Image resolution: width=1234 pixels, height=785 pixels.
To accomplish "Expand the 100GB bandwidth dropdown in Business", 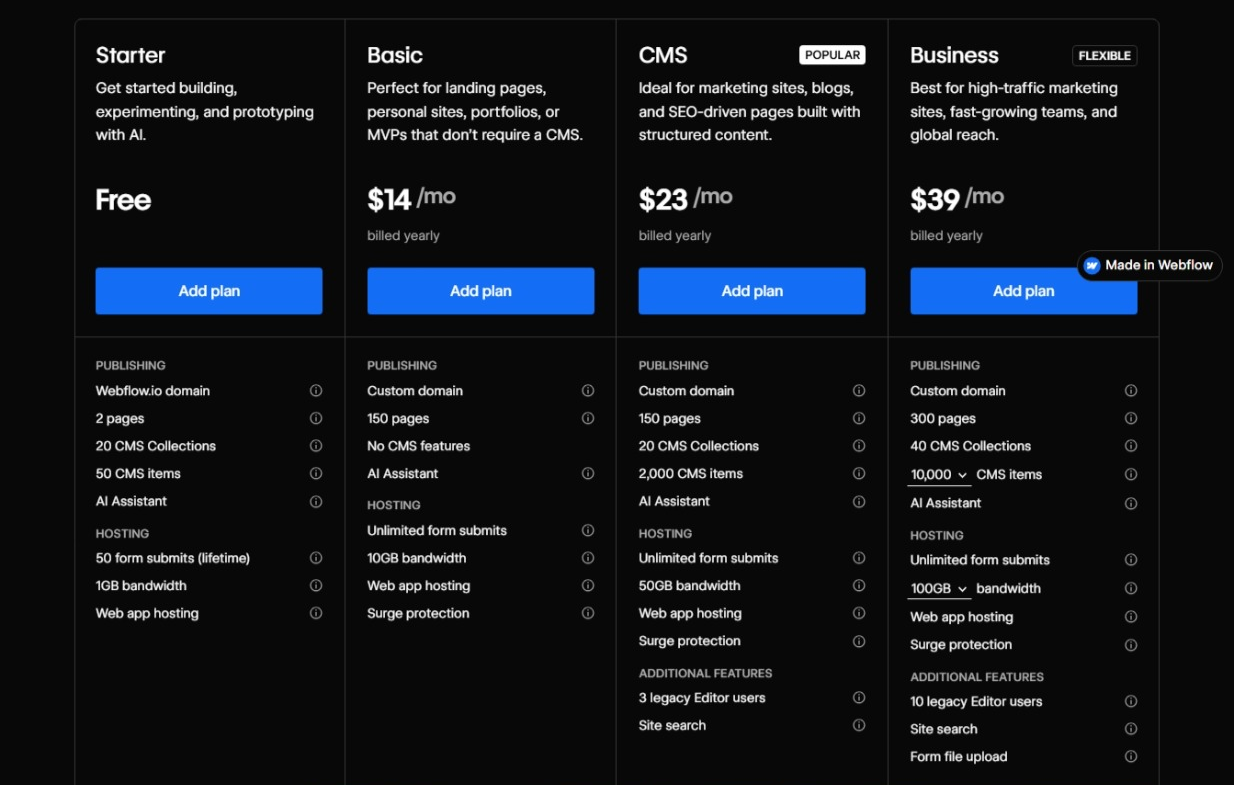I will click(938, 588).
